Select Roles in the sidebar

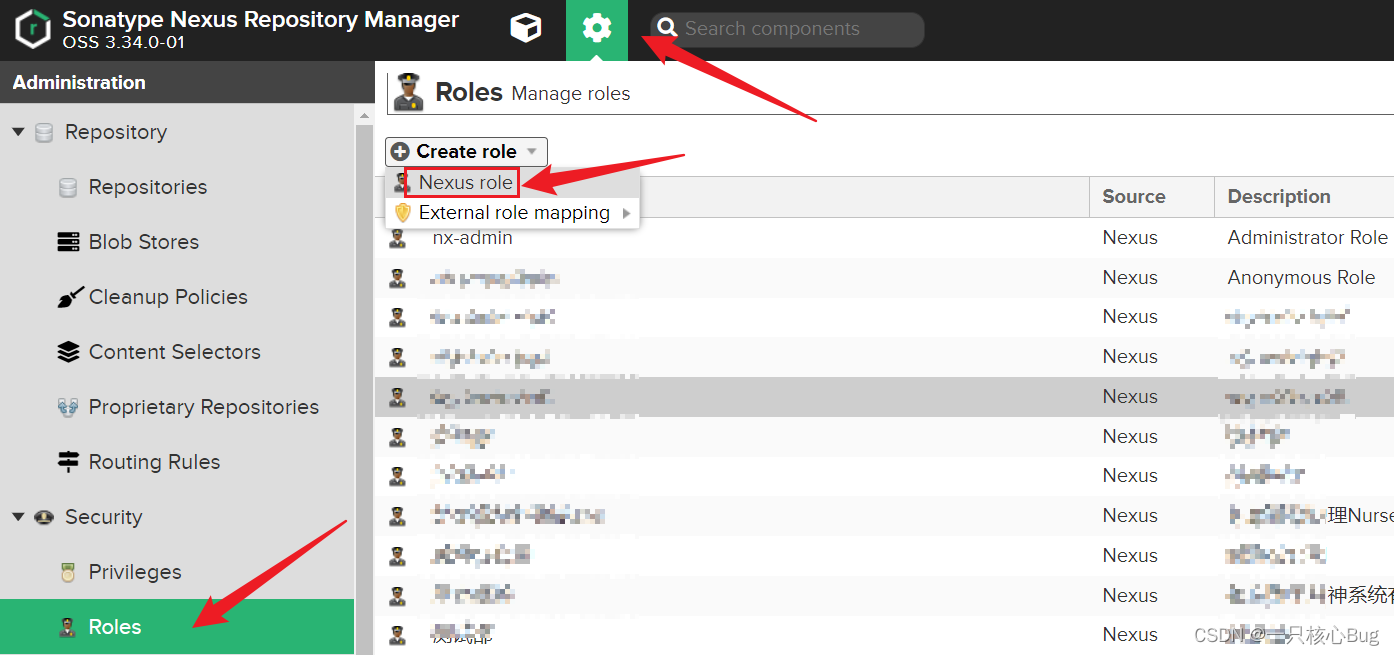[x=177, y=627]
